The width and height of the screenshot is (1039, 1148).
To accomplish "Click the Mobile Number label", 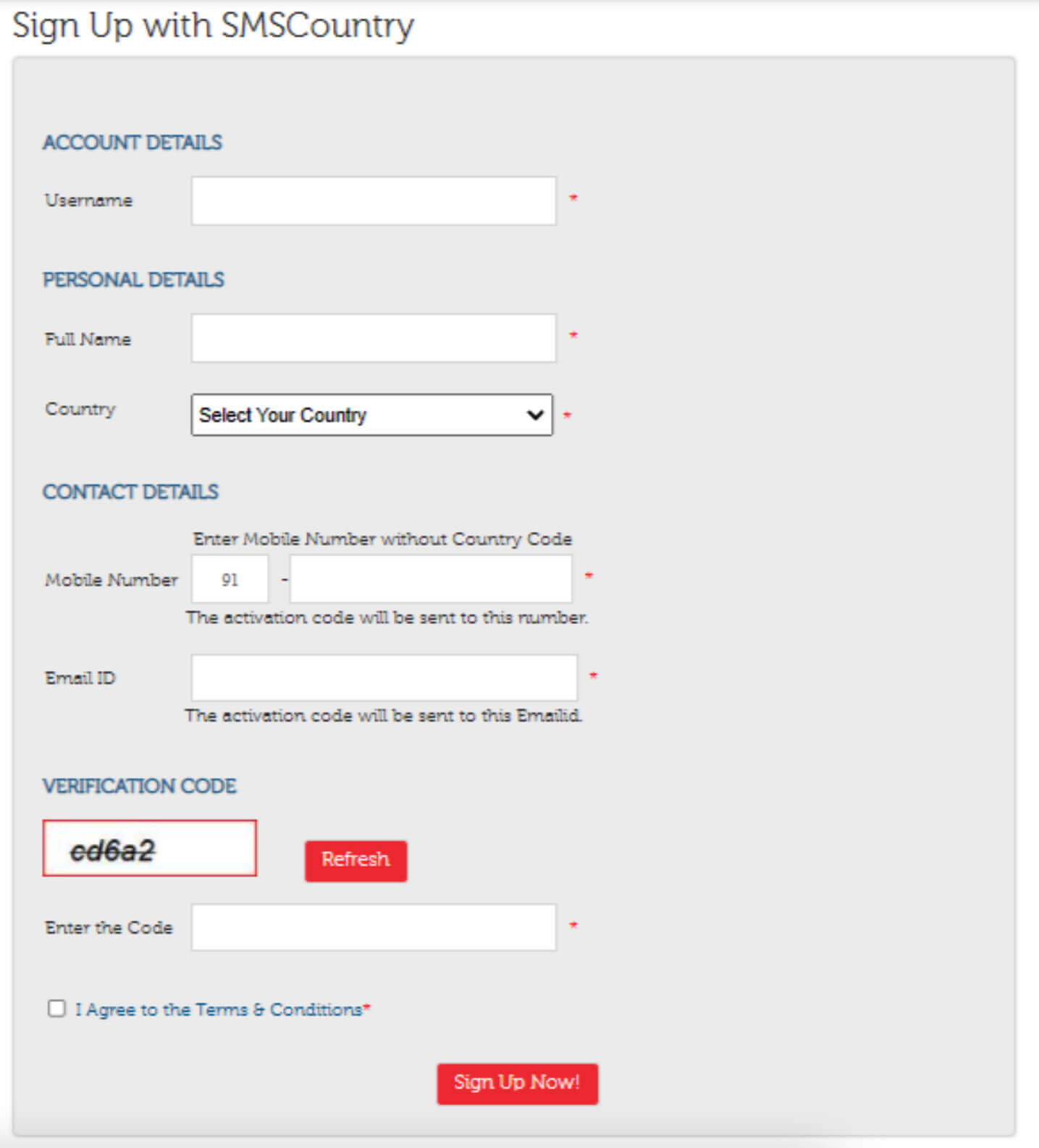I will [x=111, y=580].
